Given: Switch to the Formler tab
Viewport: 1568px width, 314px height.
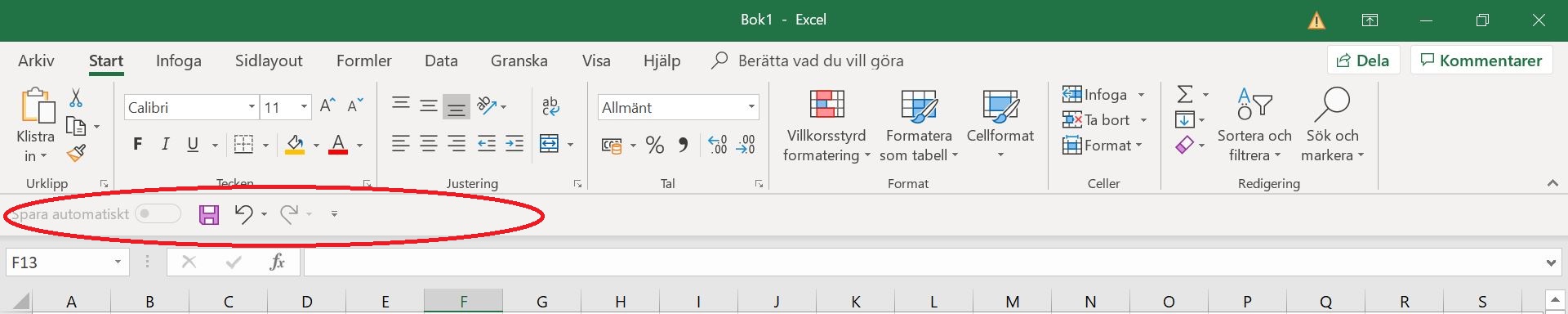Looking at the screenshot, I should (363, 61).
